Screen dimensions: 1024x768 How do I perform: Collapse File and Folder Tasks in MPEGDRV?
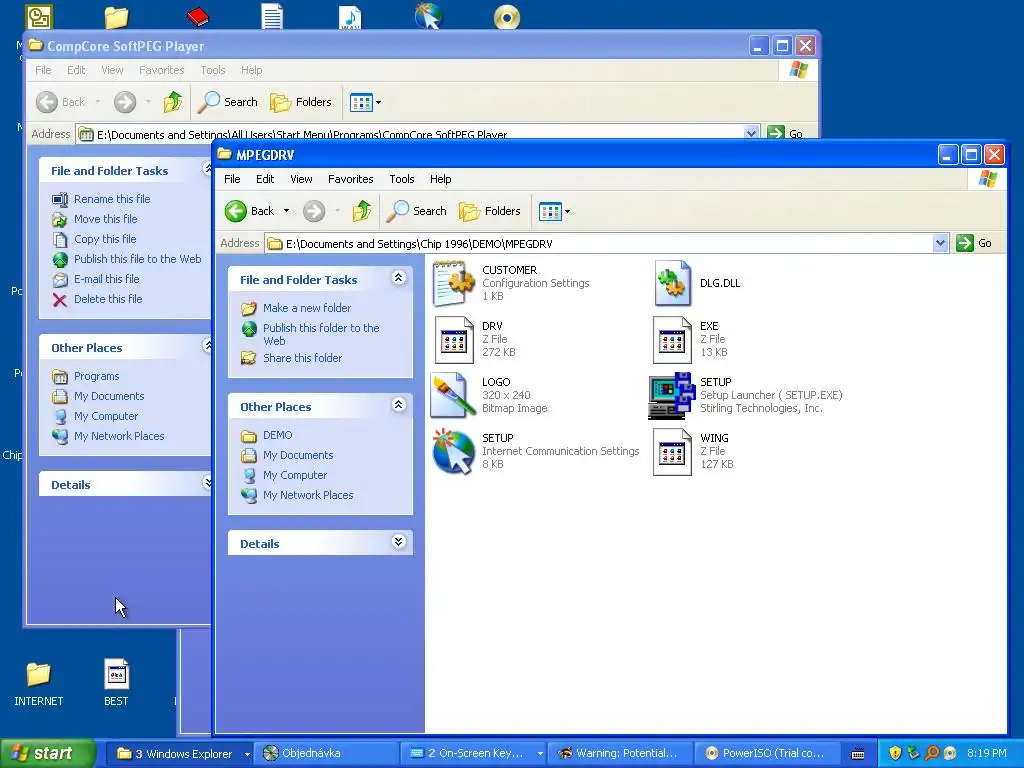pos(398,278)
